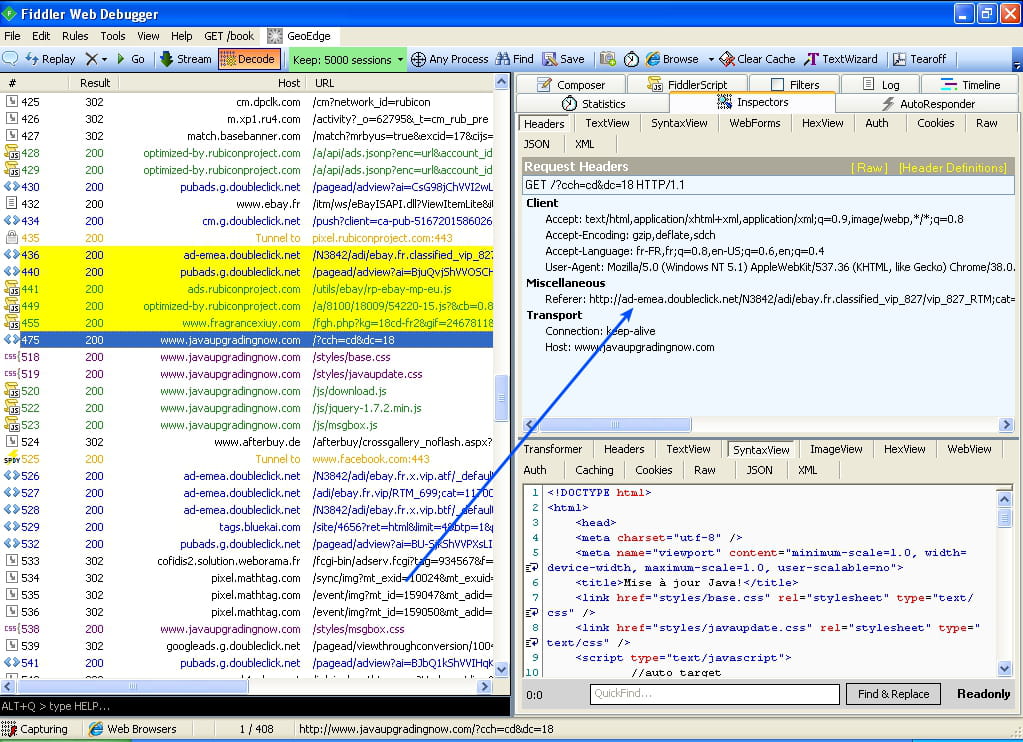Open the Web Browsers process filter
Screen dimensions: 1023x742
(132, 729)
